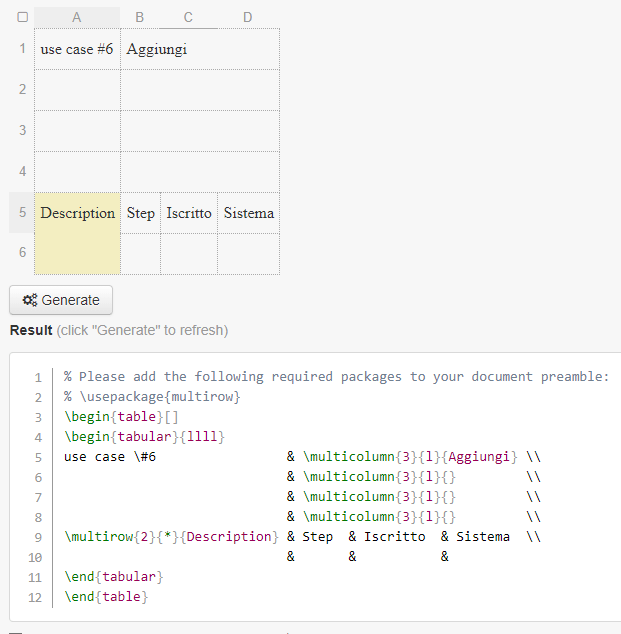
Task: Click the cell containing "Step"
Action: tap(140, 213)
